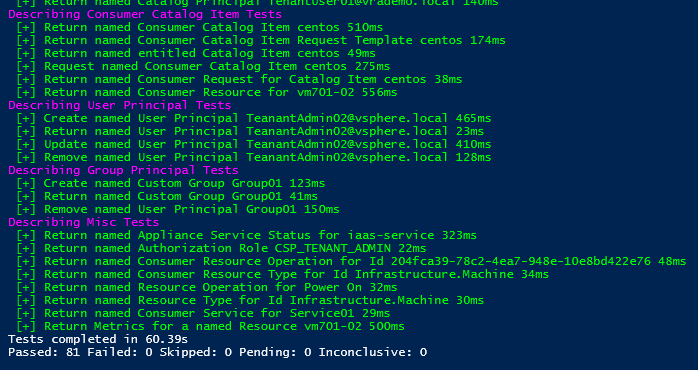
Task: Click 'Create named User Principal' result line
Action: tap(254, 118)
